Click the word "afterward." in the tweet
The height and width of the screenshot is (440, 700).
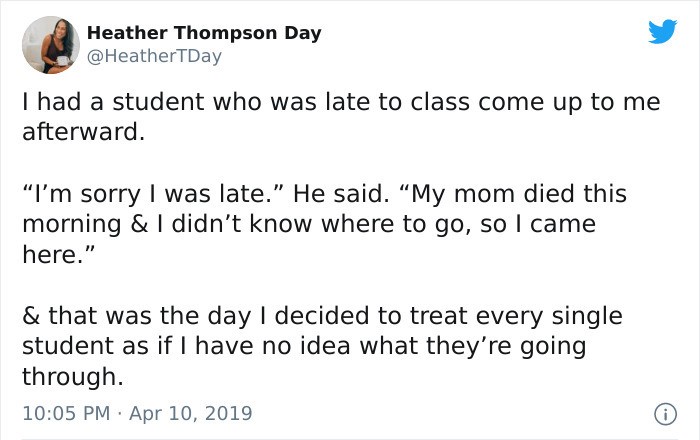tap(83, 132)
